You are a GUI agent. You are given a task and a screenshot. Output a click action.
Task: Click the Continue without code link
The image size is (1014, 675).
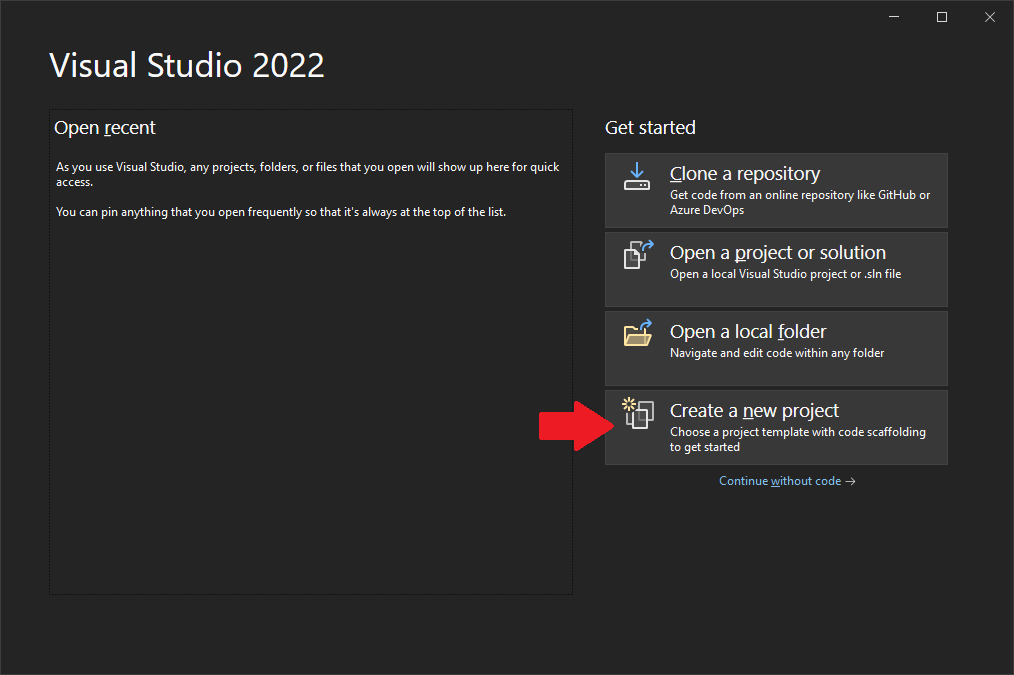(x=780, y=480)
